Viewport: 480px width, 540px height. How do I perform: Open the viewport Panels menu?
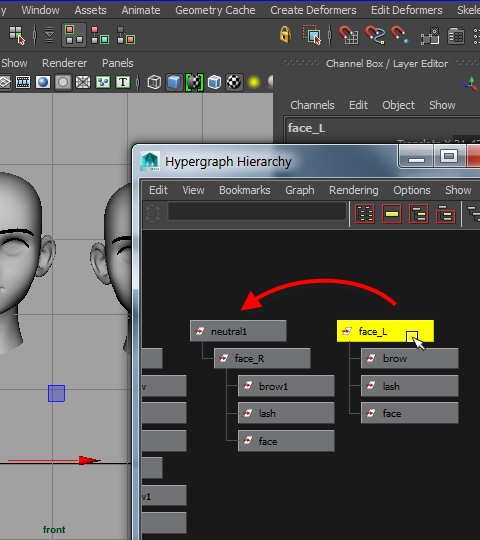pyautogui.click(x=117, y=63)
